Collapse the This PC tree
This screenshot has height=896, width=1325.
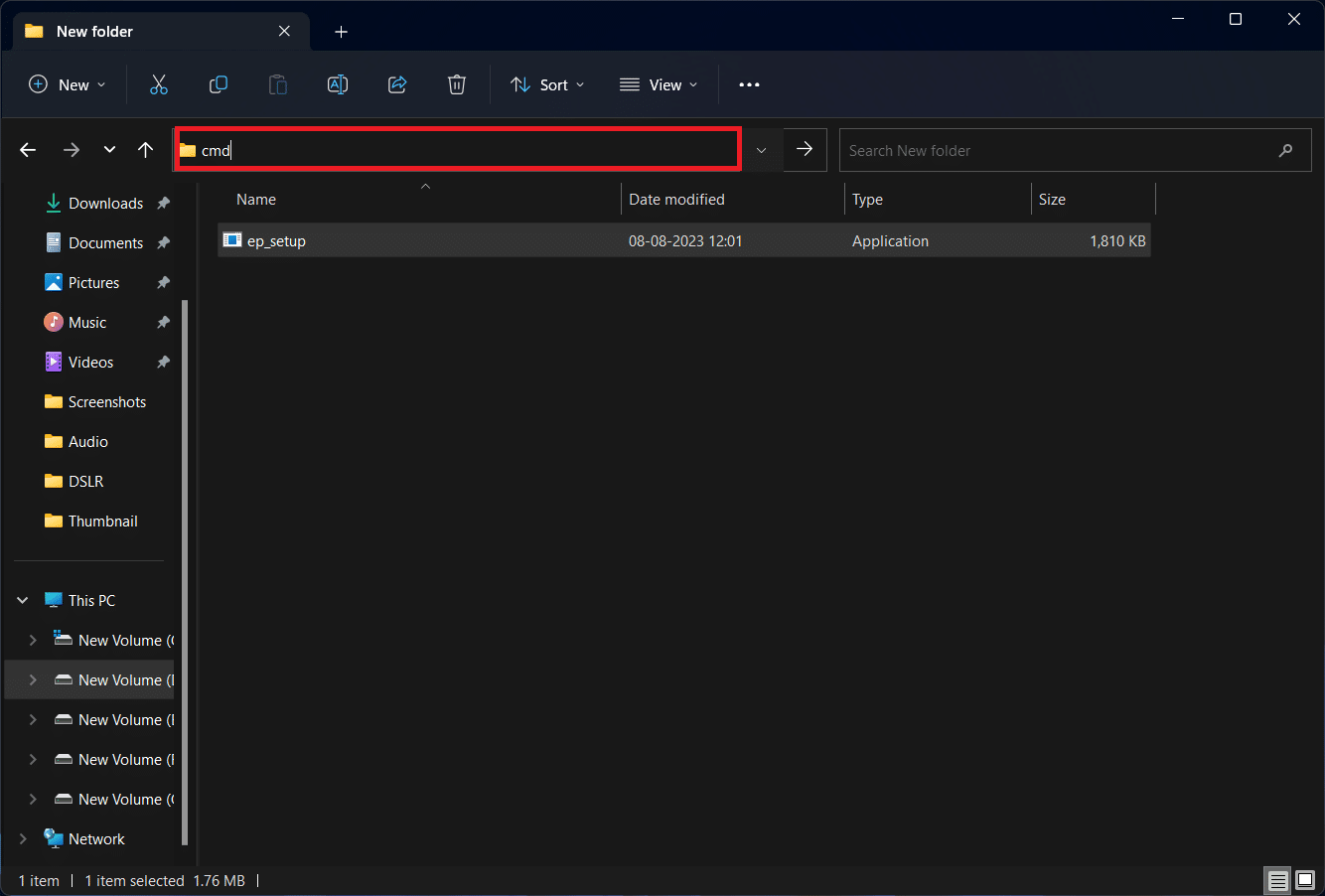click(22, 600)
